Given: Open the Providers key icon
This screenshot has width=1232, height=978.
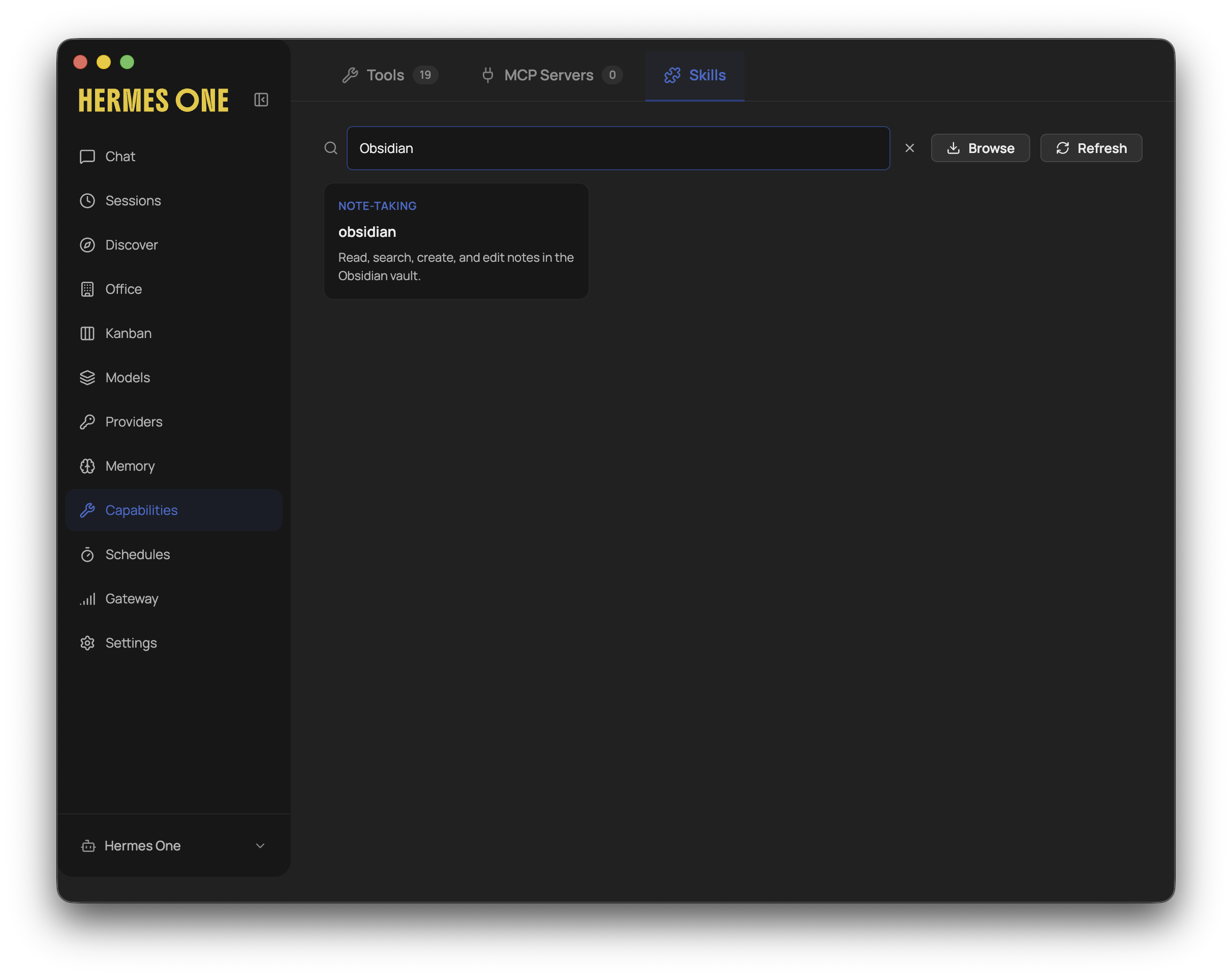Looking at the screenshot, I should pyautogui.click(x=87, y=422).
